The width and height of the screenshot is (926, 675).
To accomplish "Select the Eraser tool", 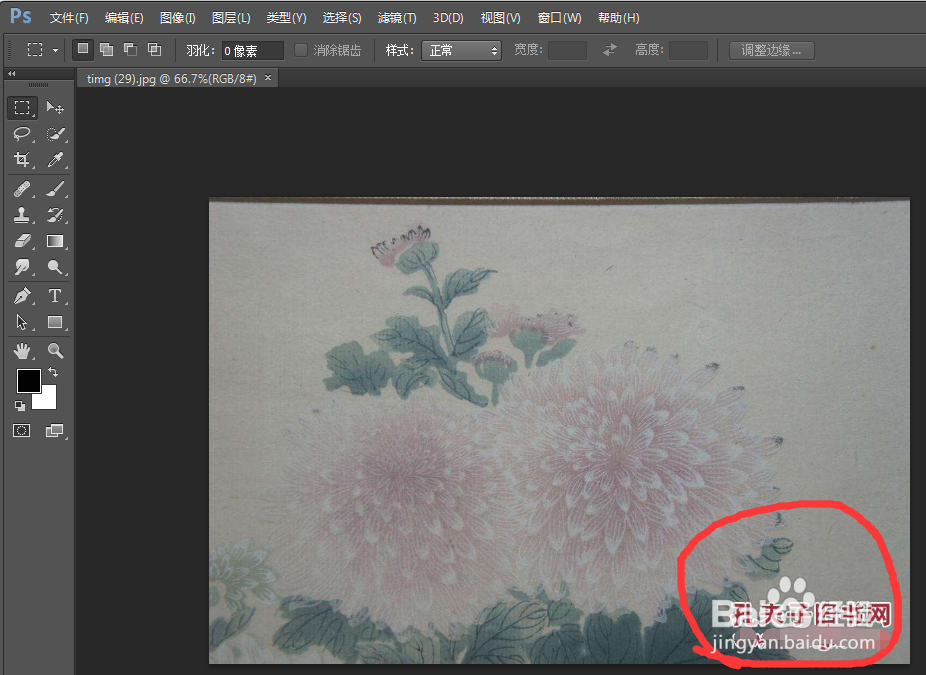I will click(22, 241).
